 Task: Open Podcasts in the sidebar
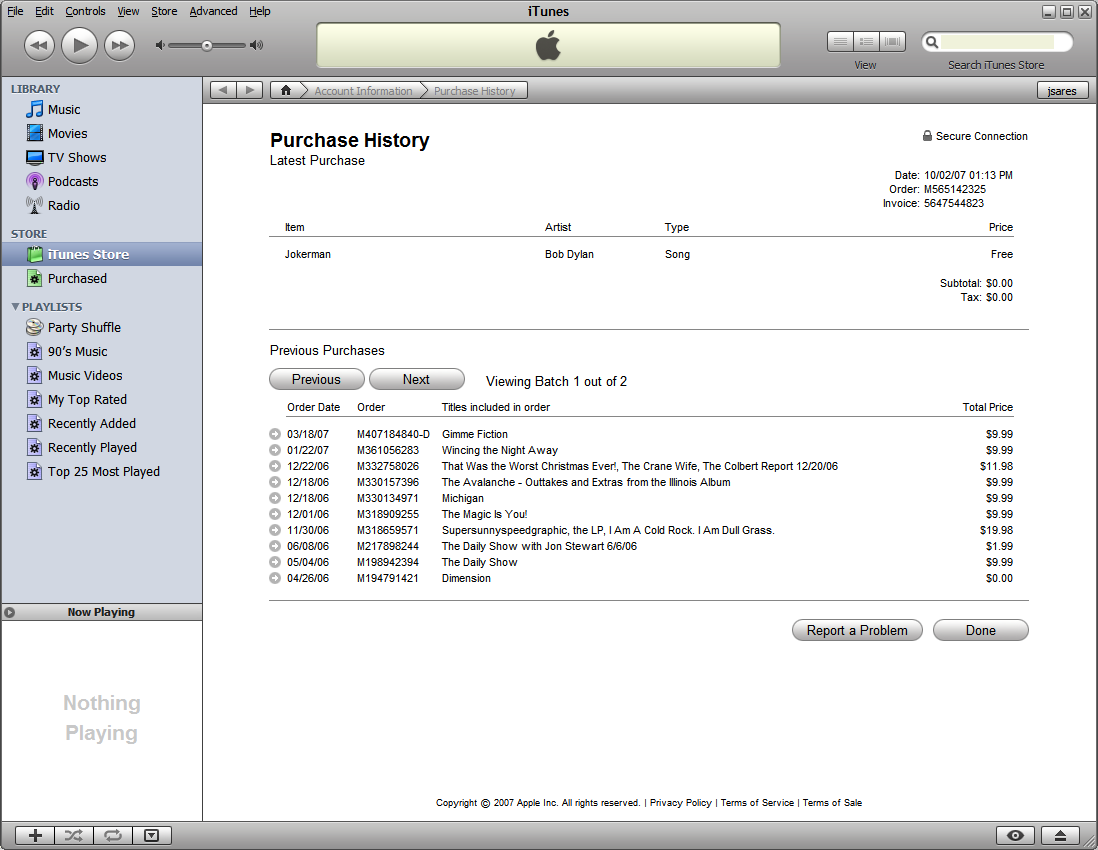click(x=62, y=181)
